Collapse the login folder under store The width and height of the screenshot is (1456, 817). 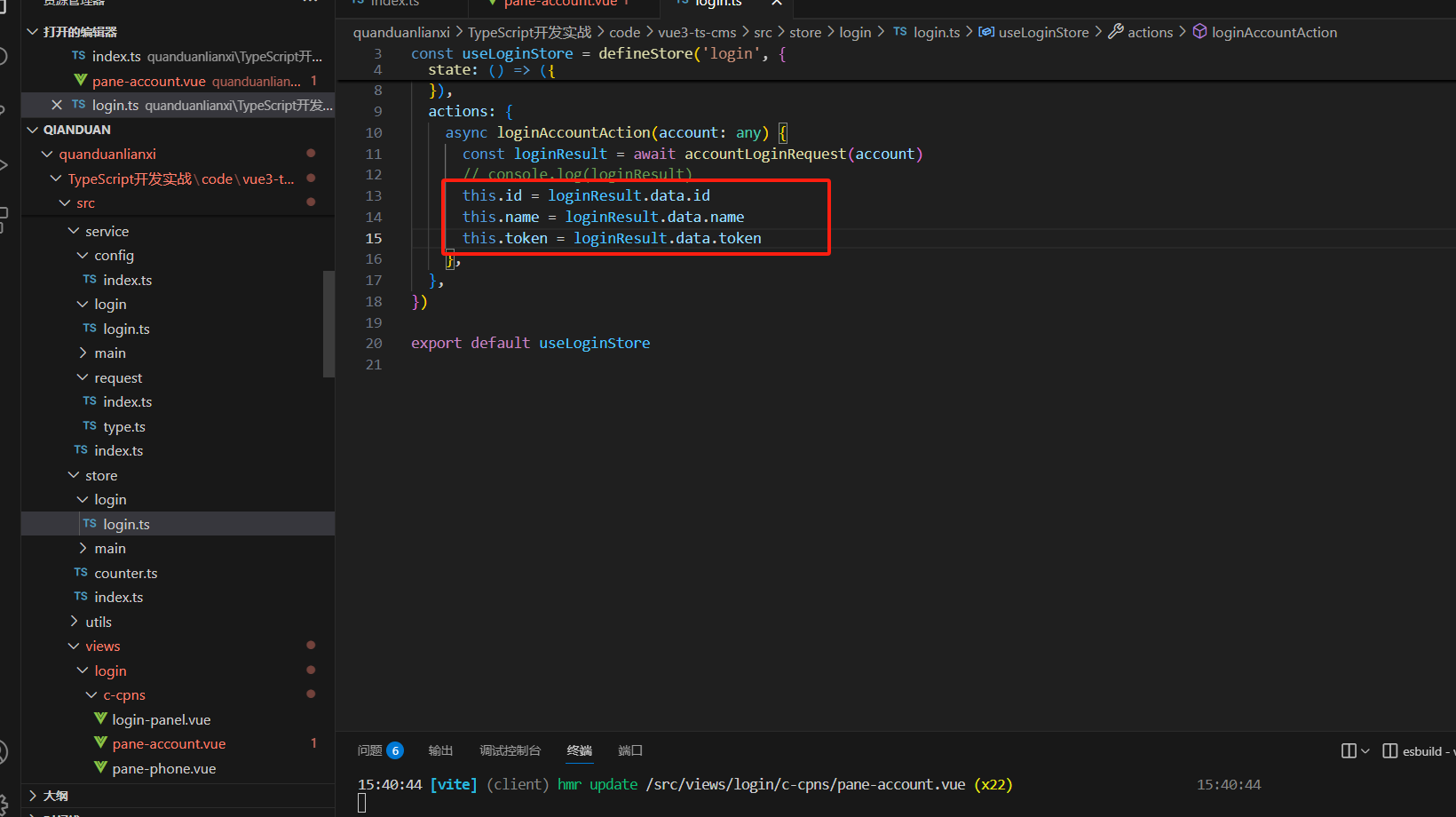pos(83,500)
